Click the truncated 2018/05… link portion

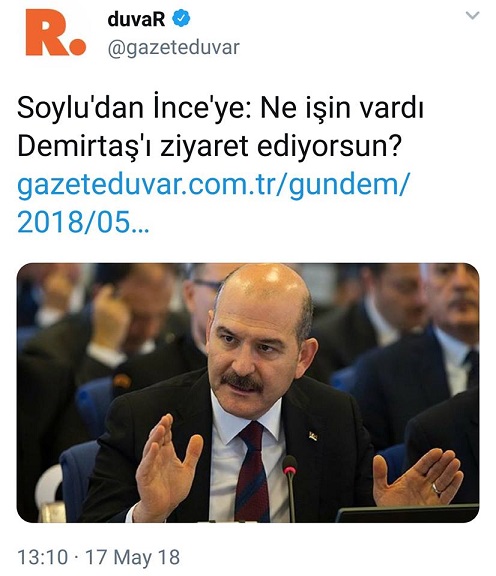pos(83,223)
